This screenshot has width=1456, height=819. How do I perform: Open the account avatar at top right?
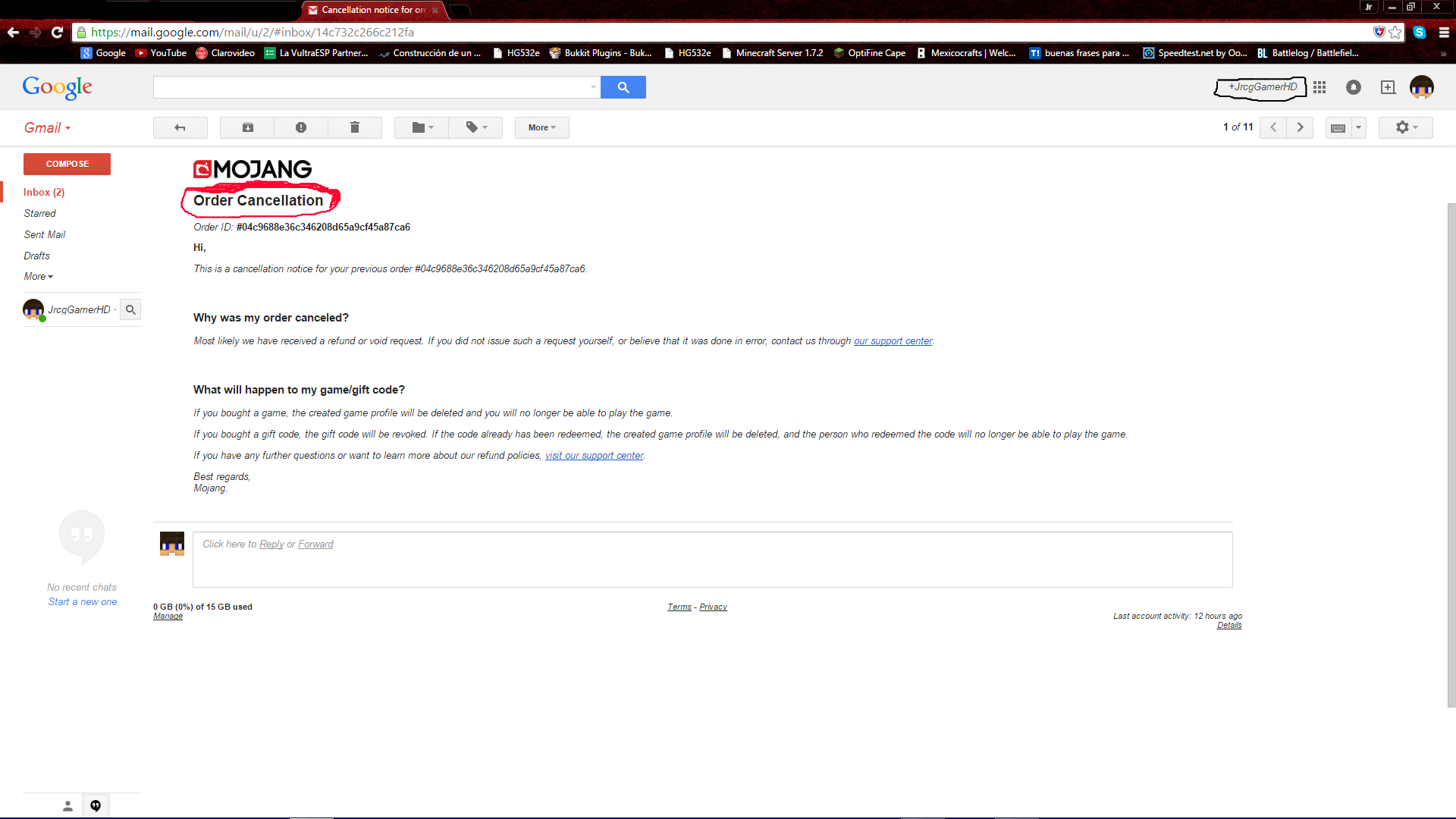(1422, 87)
